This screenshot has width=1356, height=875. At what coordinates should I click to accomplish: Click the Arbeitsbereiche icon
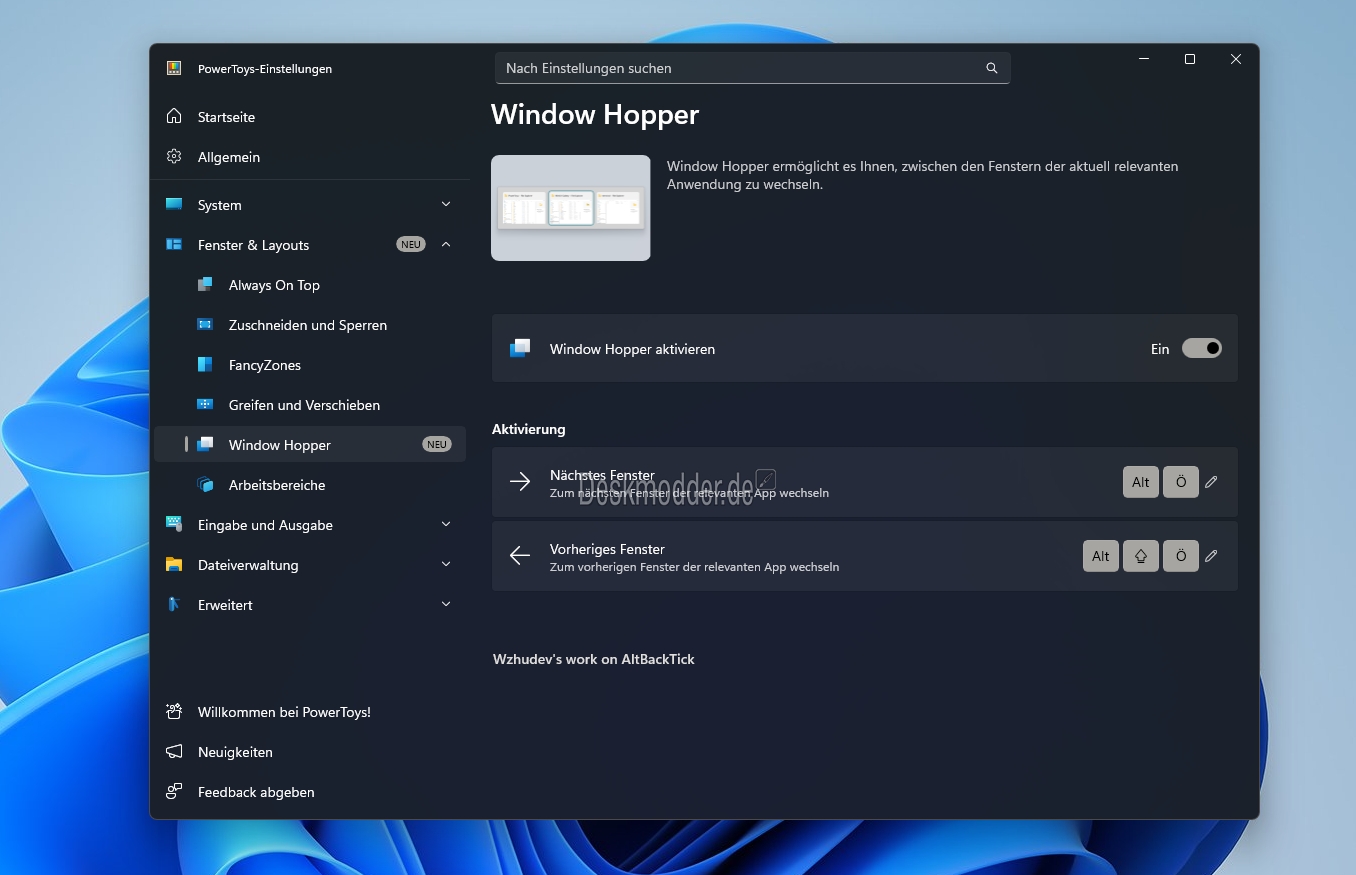coord(205,485)
